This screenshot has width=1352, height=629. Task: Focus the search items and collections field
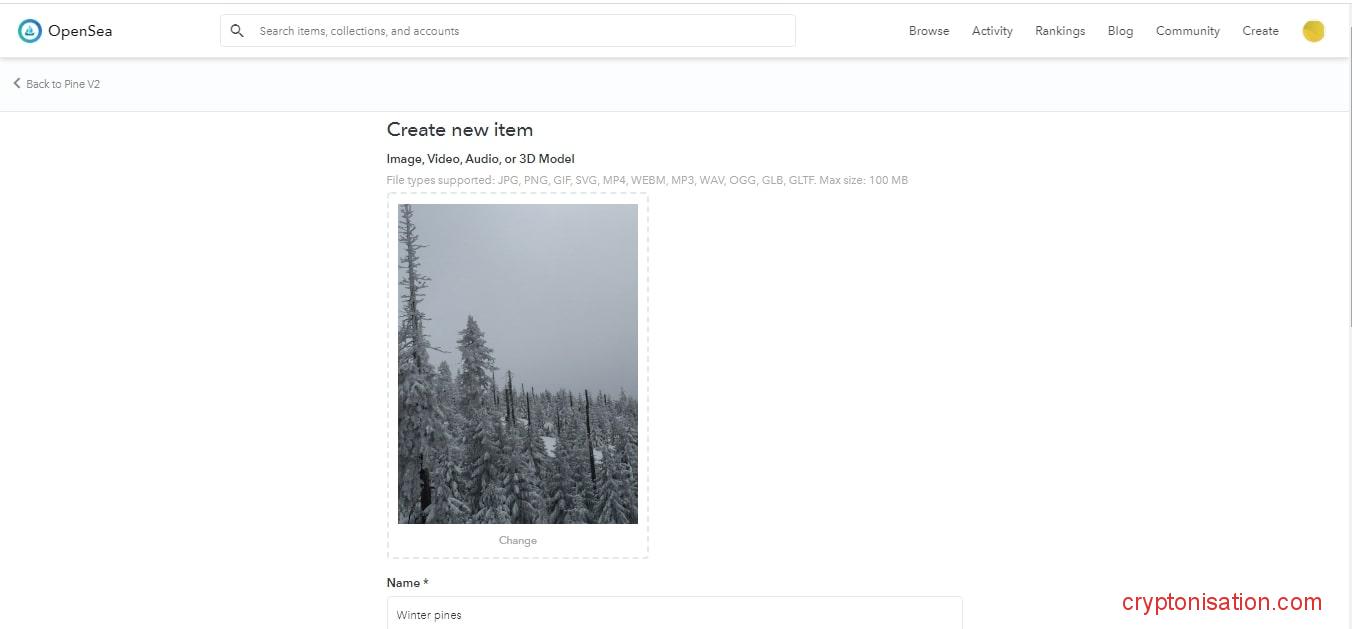508,31
